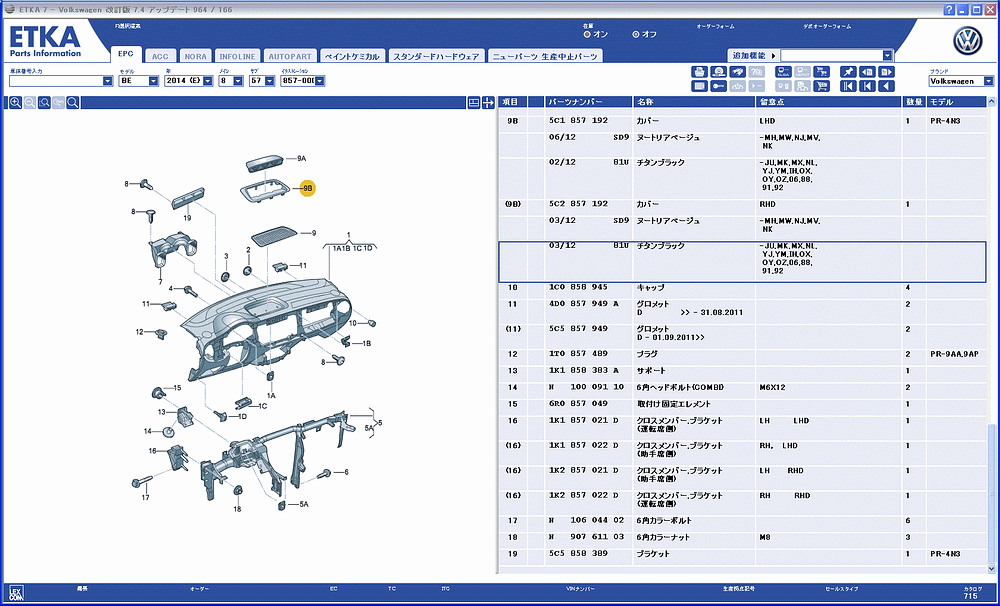Open the dropdown next to 追加機能
Image resolution: width=1000 pixels, height=606 pixels.
[887, 55]
